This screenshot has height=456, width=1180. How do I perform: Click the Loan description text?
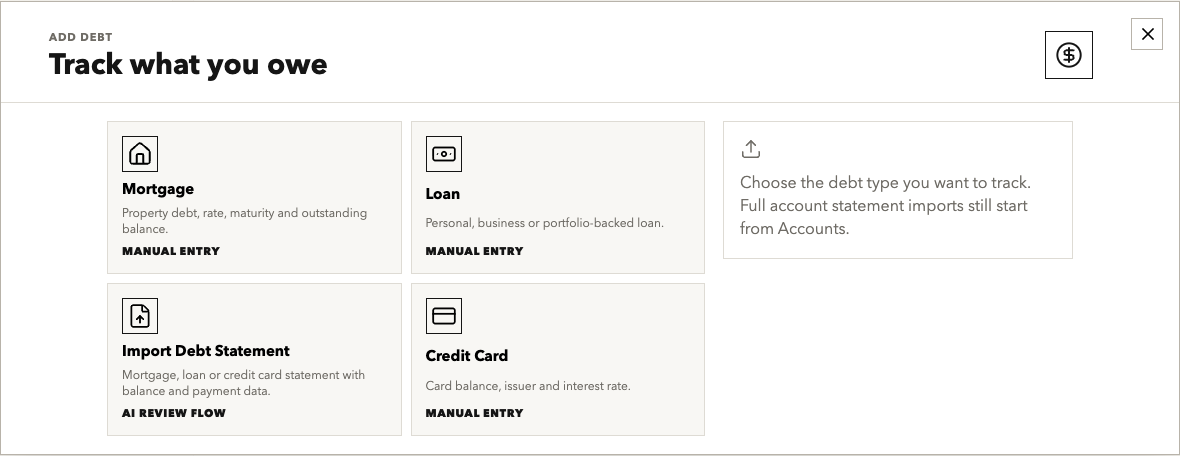point(545,223)
